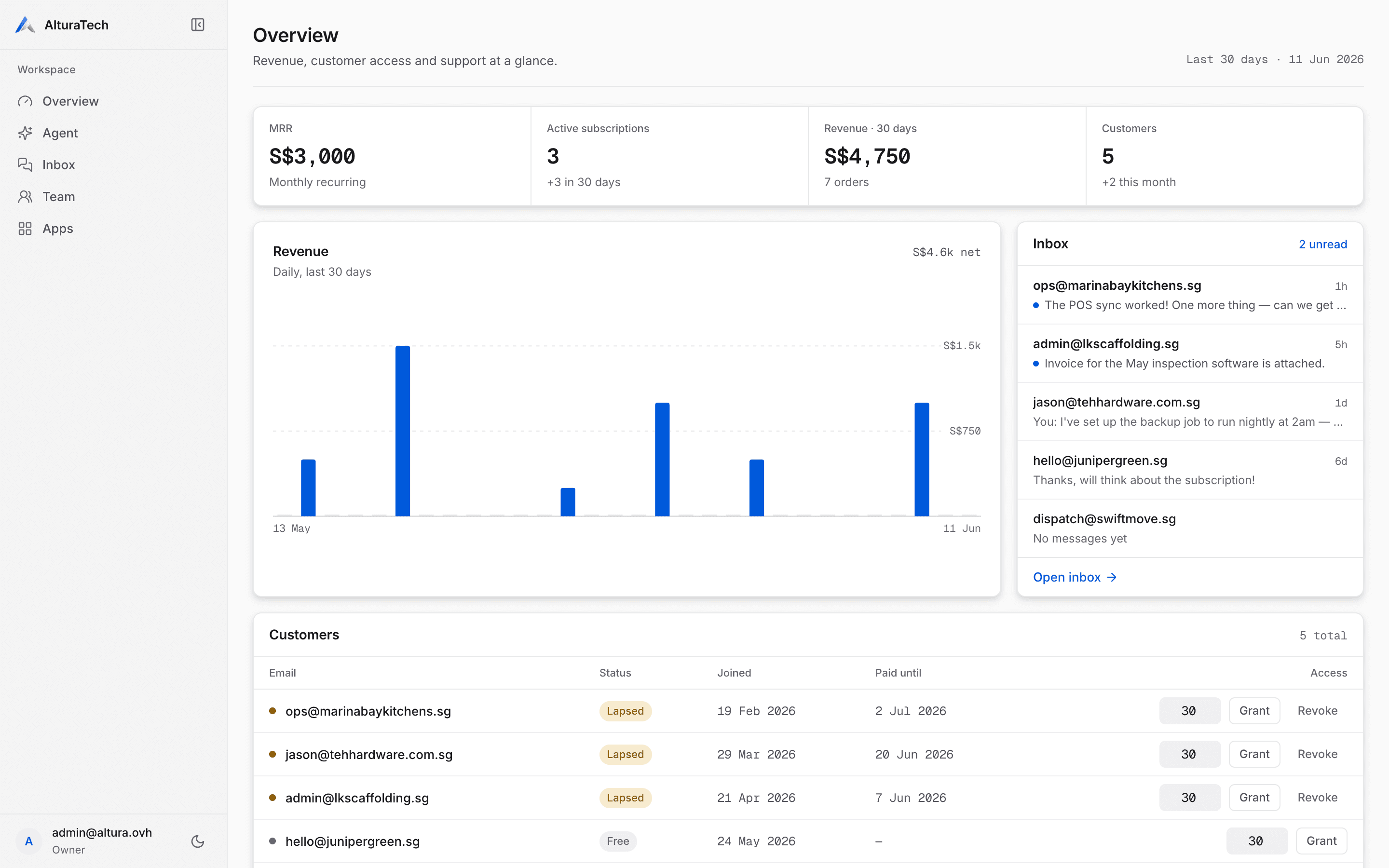1389x868 pixels.
Task: Click the Overview gauge icon in the sidebar
Action: point(25,101)
